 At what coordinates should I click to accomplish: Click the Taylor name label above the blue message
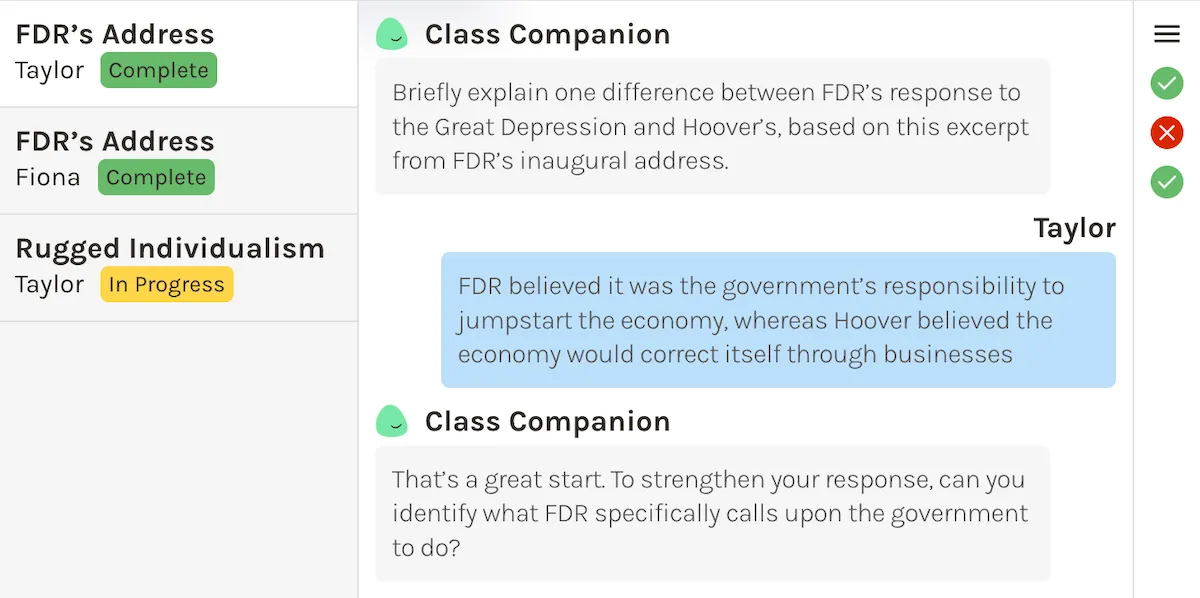point(1075,228)
